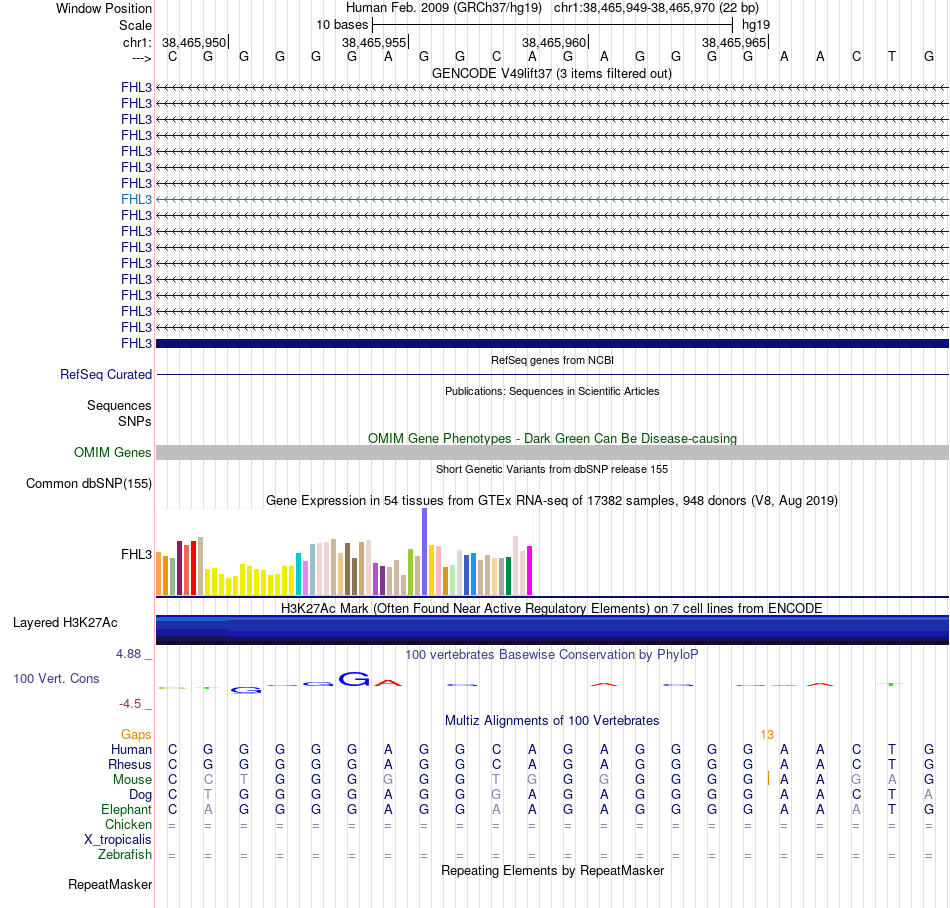Viewport: 950px width, 908px height.
Task: Click the orange 13 gap count
Action: (x=767, y=735)
